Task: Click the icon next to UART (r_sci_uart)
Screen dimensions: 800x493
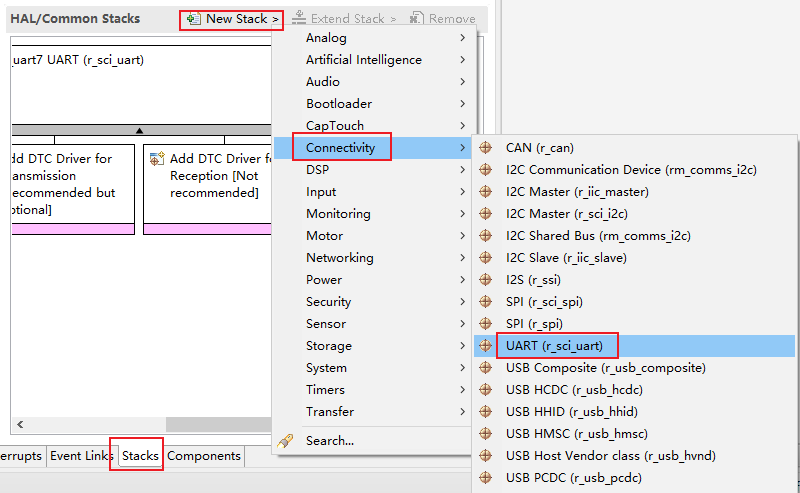Action: 486,346
